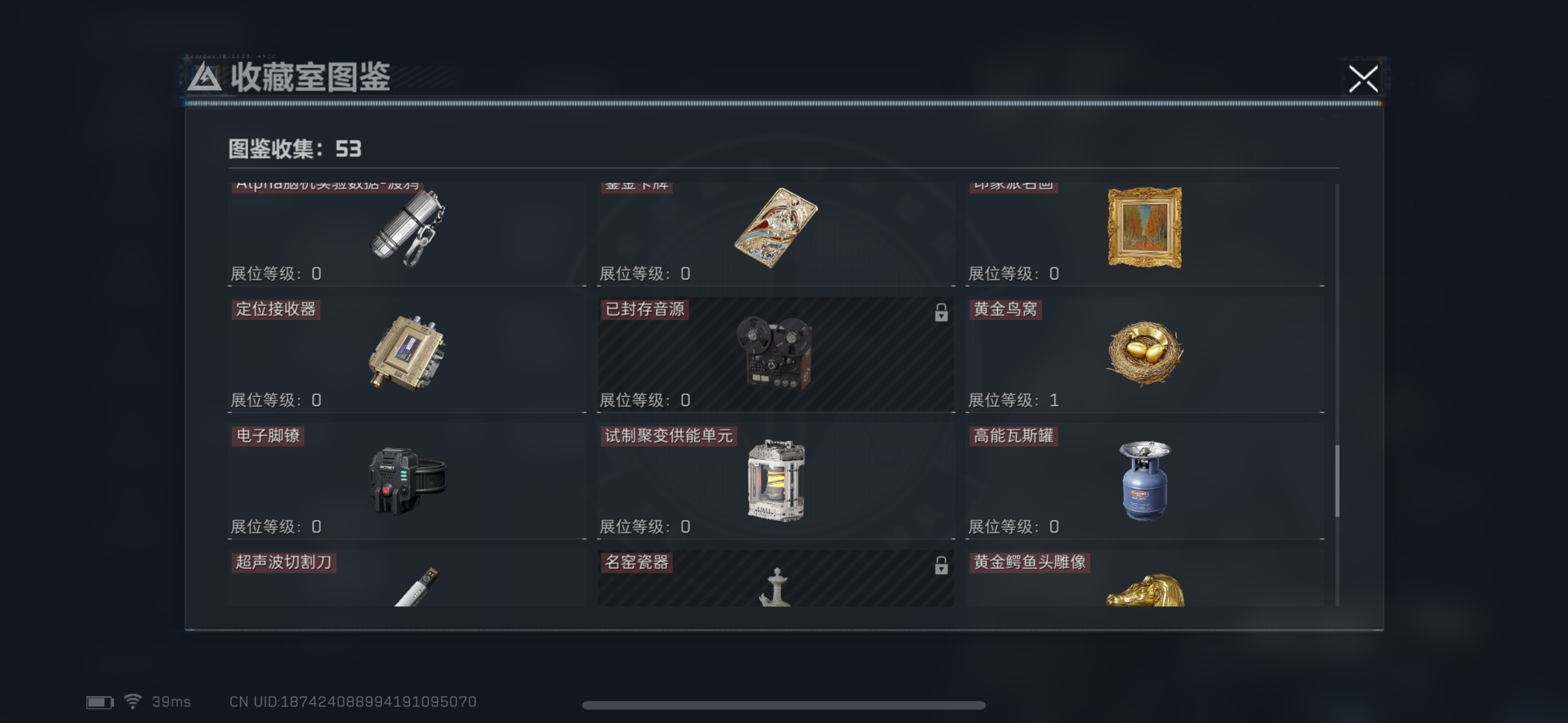This screenshot has height=723, width=1568.
Task: Select the 高能瓦斯罐 gas canister icon
Action: [x=1145, y=480]
